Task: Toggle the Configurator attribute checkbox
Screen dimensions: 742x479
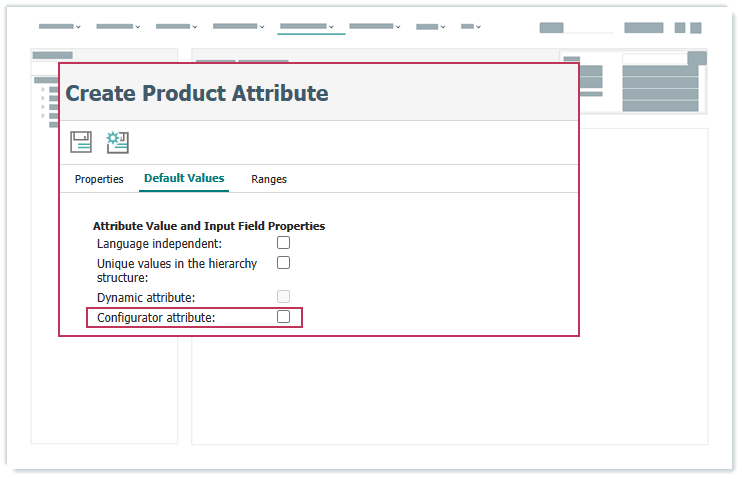Action: click(283, 317)
